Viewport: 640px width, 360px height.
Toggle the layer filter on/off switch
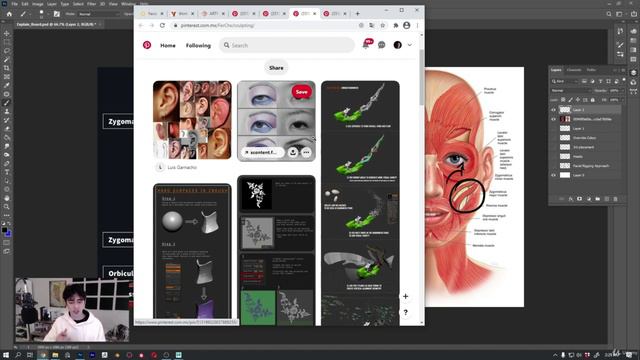624,81
